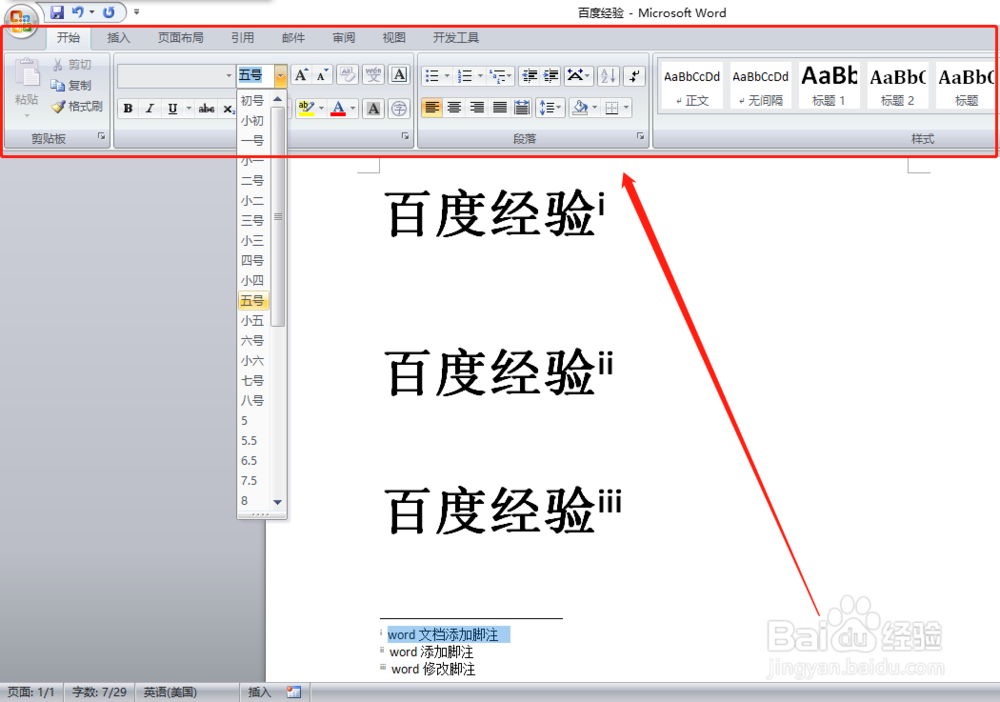Apply a numbered list
The image size is (1000, 702).
[x=466, y=77]
